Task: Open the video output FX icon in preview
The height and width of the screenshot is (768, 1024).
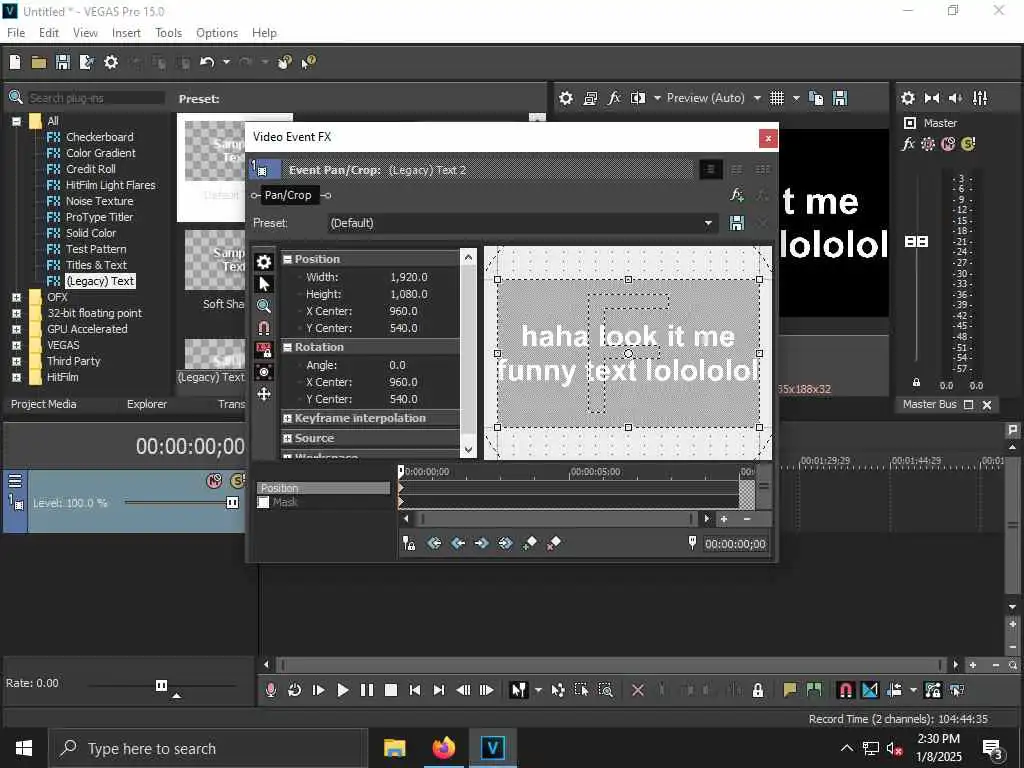Action: click(614, 98)
